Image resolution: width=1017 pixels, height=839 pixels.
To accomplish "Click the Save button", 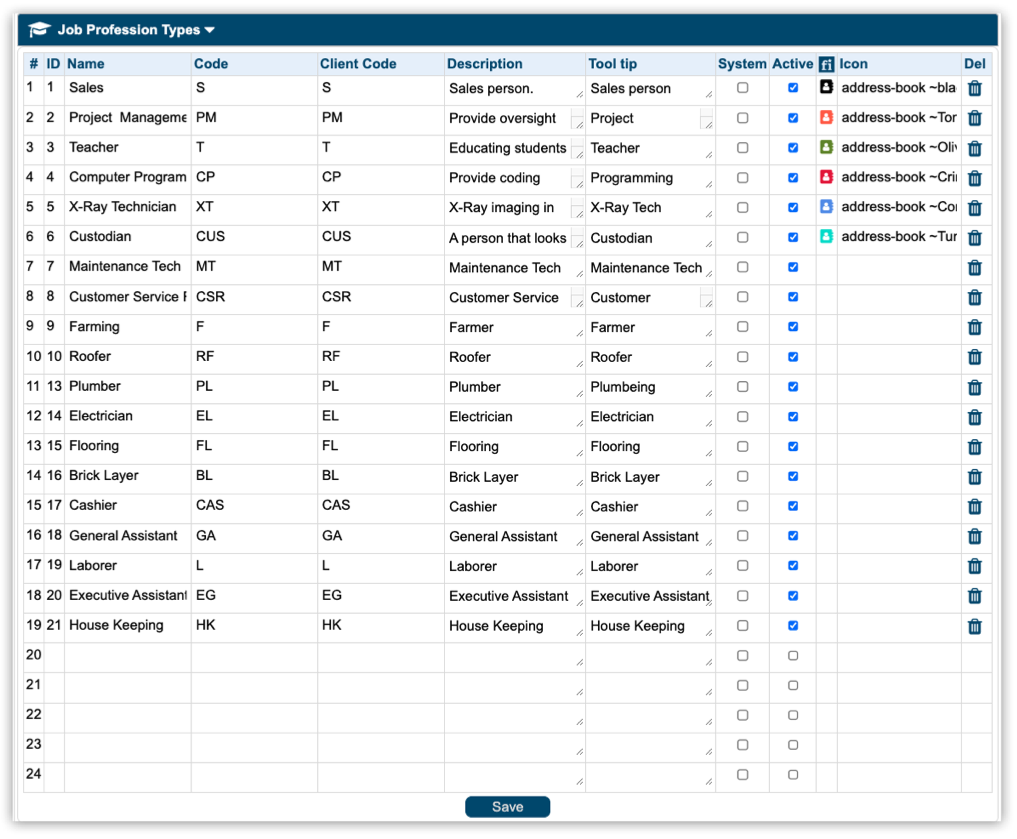I will 507,807.
